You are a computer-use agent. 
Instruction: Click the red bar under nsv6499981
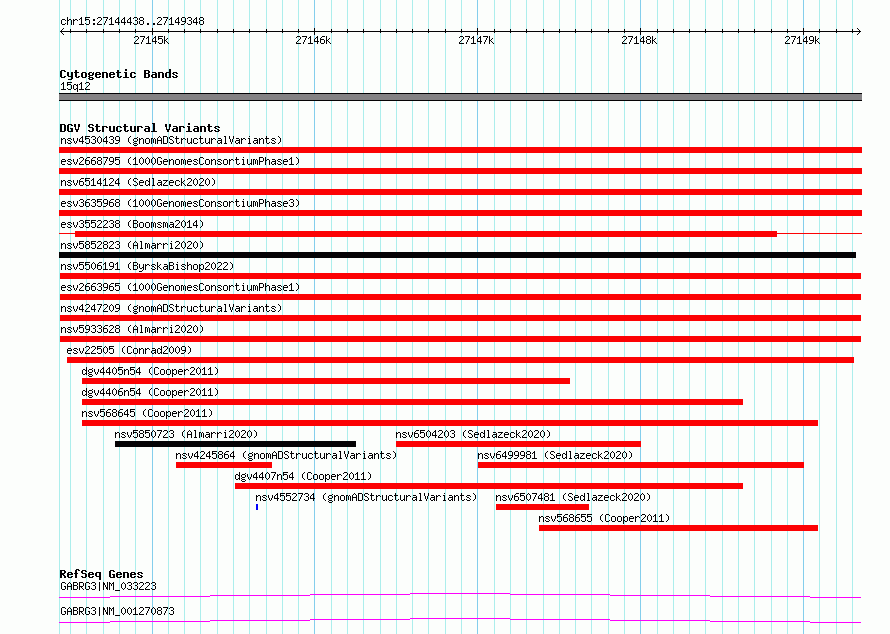[641, 465]
